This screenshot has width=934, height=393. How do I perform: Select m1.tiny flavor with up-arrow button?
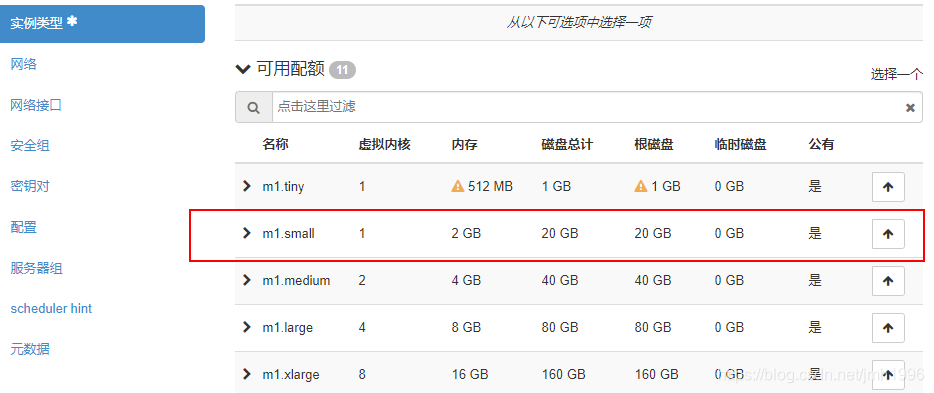[888, 187]
